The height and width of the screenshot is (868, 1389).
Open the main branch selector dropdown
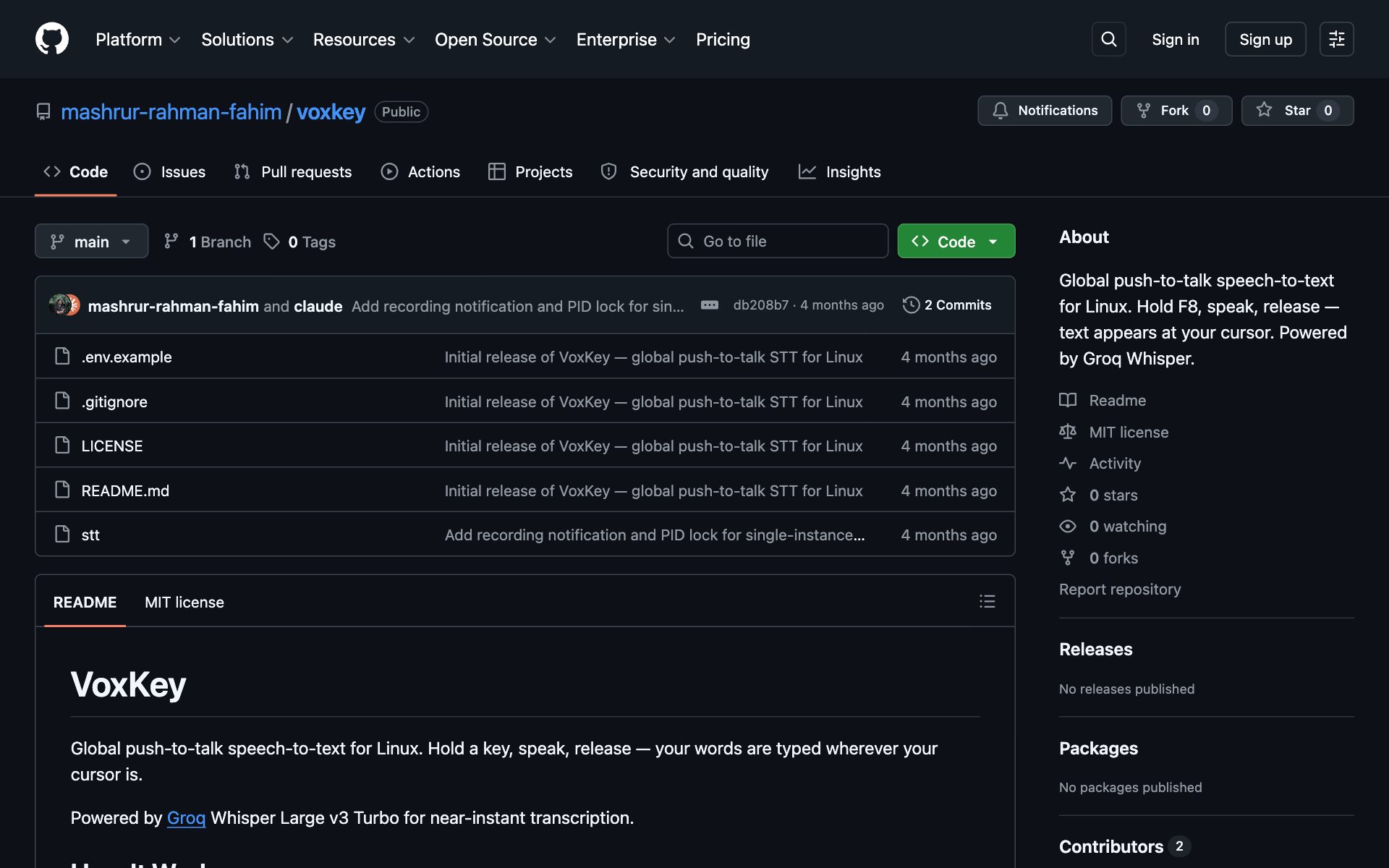click(91, 241)
